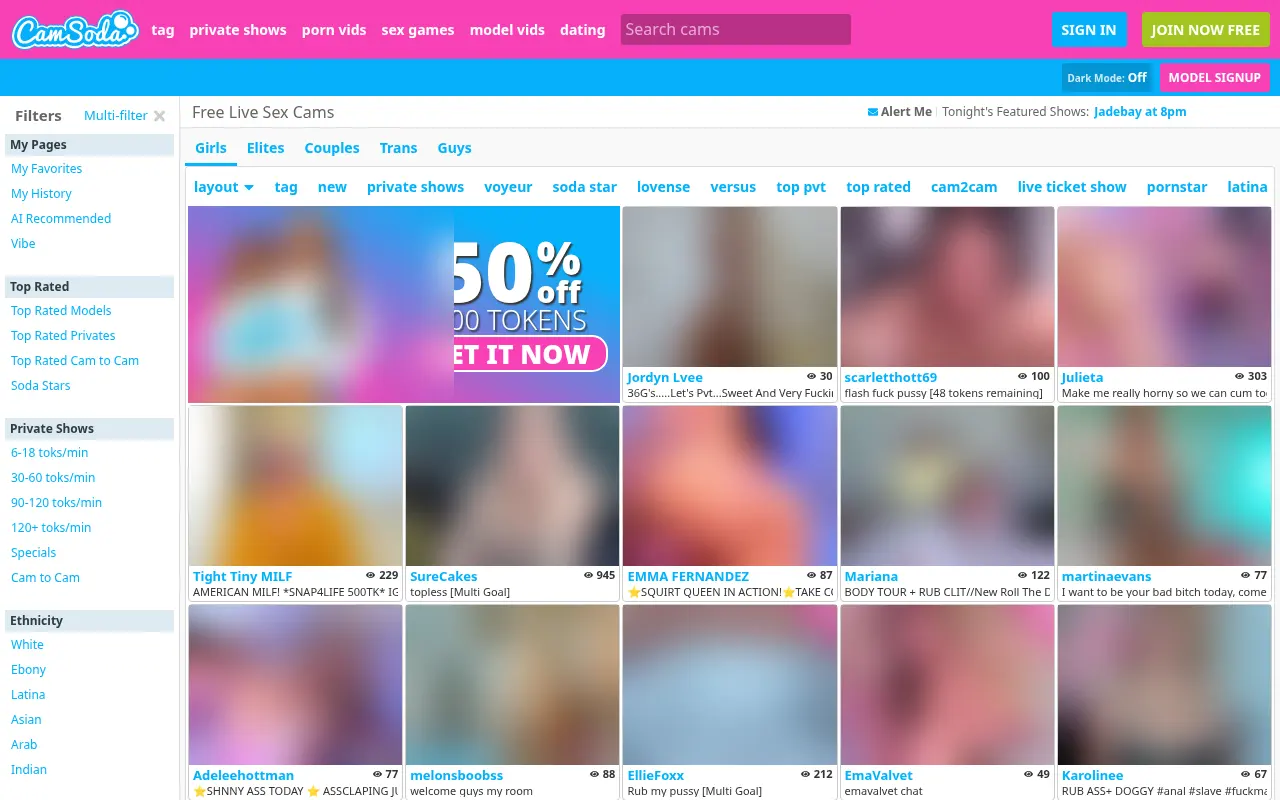The width and height of the screenshot is (1280, 800).
Task: Click the MODEL SIGNUP button
Action: coord(1215,78)
